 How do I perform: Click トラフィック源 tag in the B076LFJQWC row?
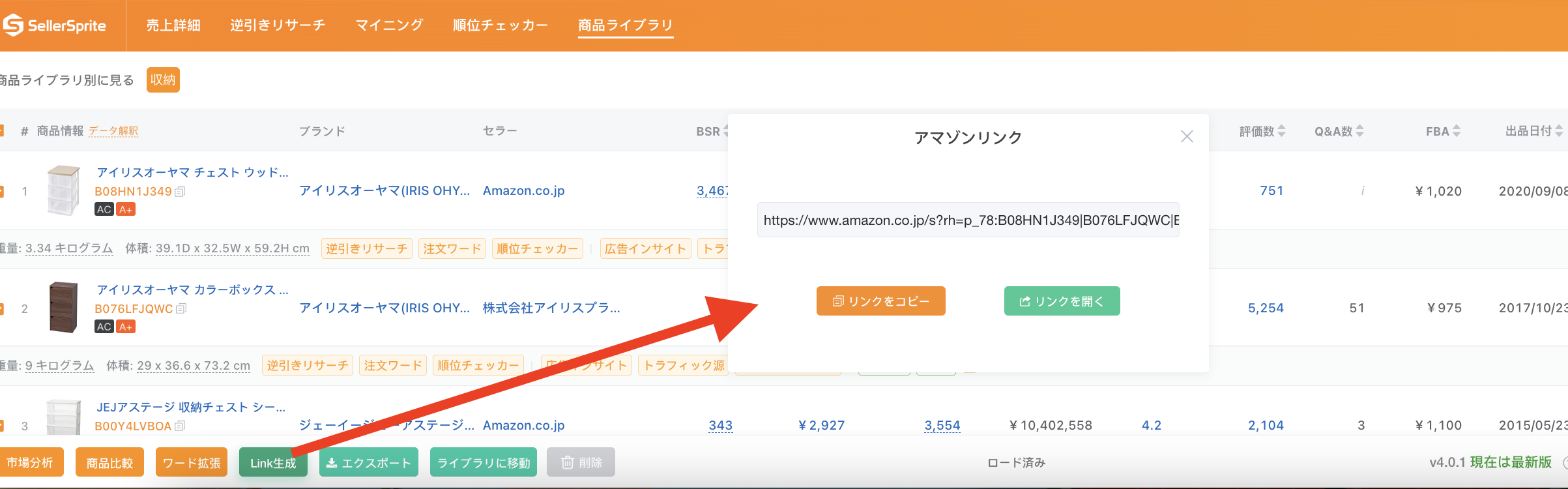(x=684, y=366)
